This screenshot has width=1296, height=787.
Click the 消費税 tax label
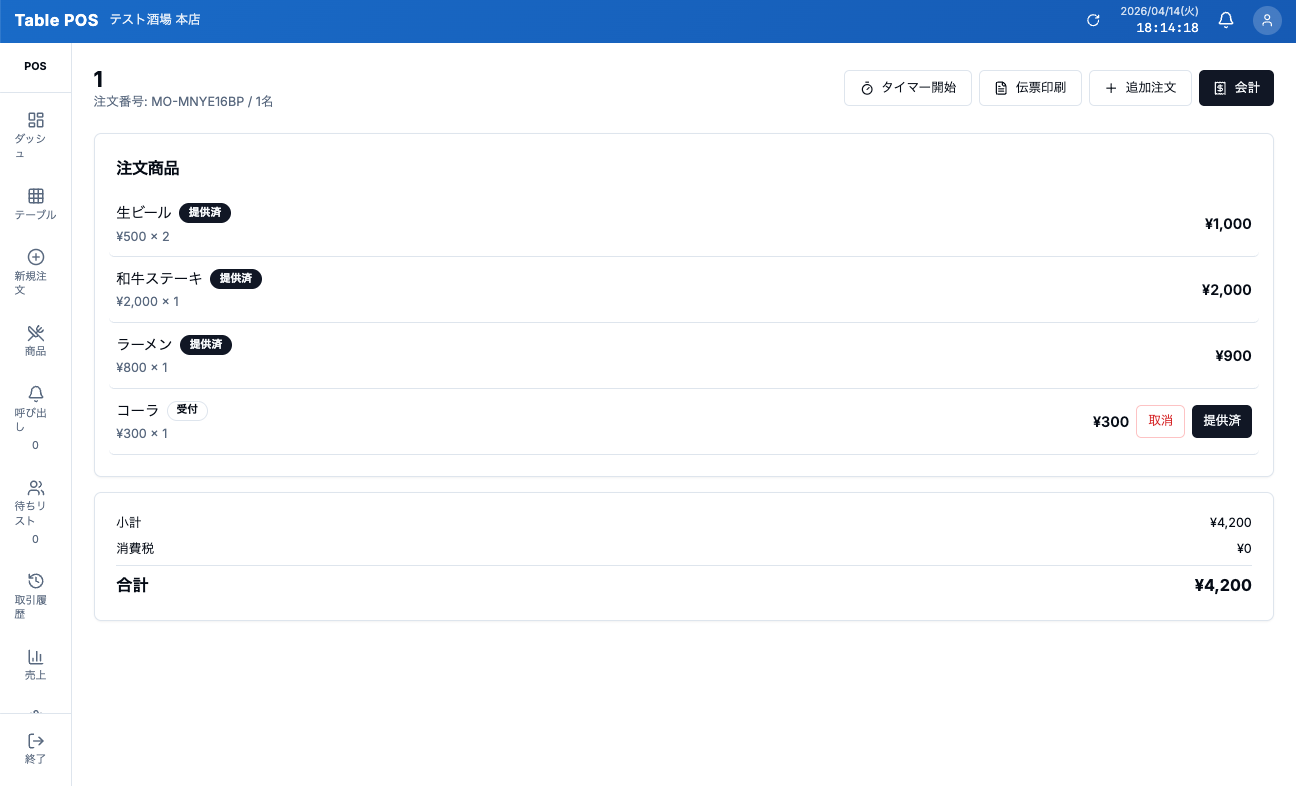tap(135, 549)
